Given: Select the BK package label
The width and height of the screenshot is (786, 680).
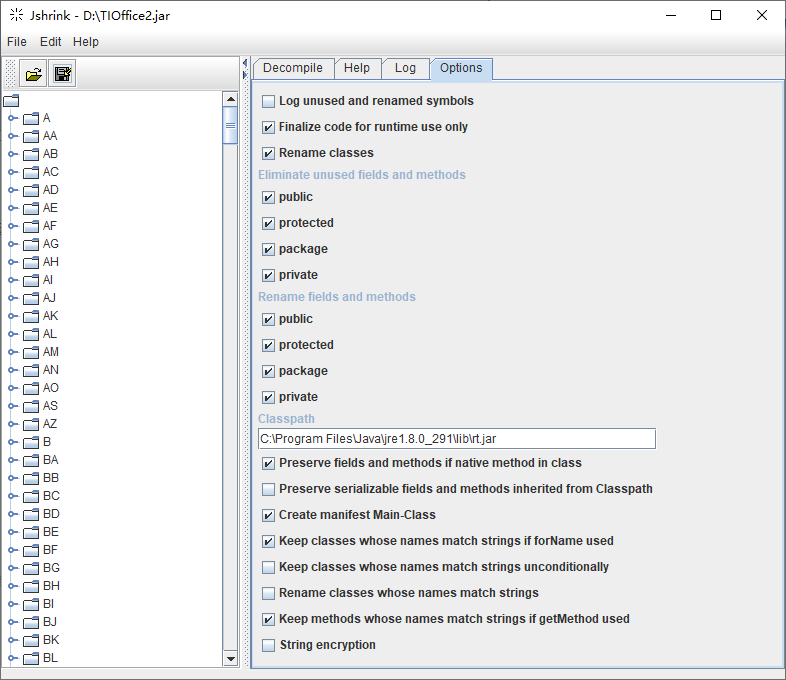Looking at the screenshot, I should coord(51,640).
